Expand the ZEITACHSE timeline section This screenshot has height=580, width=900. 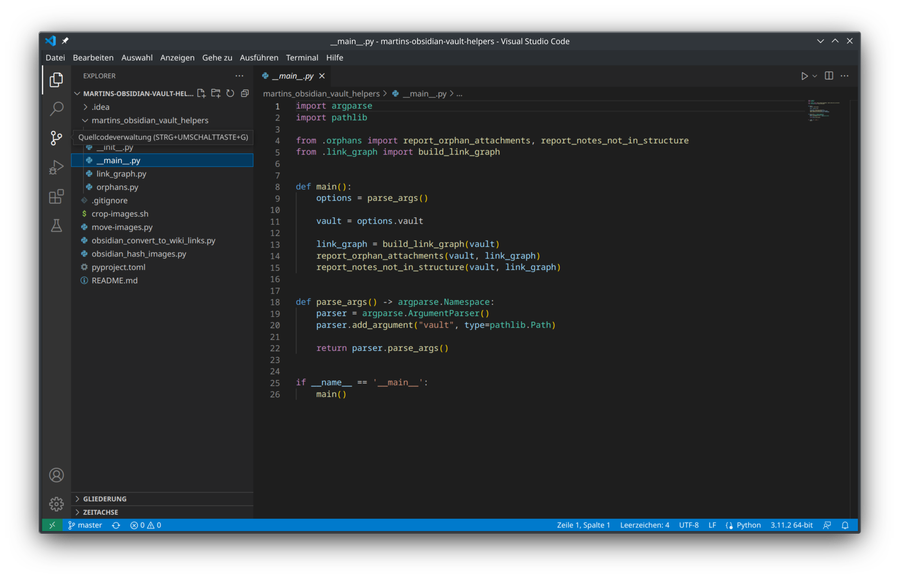pyautogui.click(x=162, y=512)
